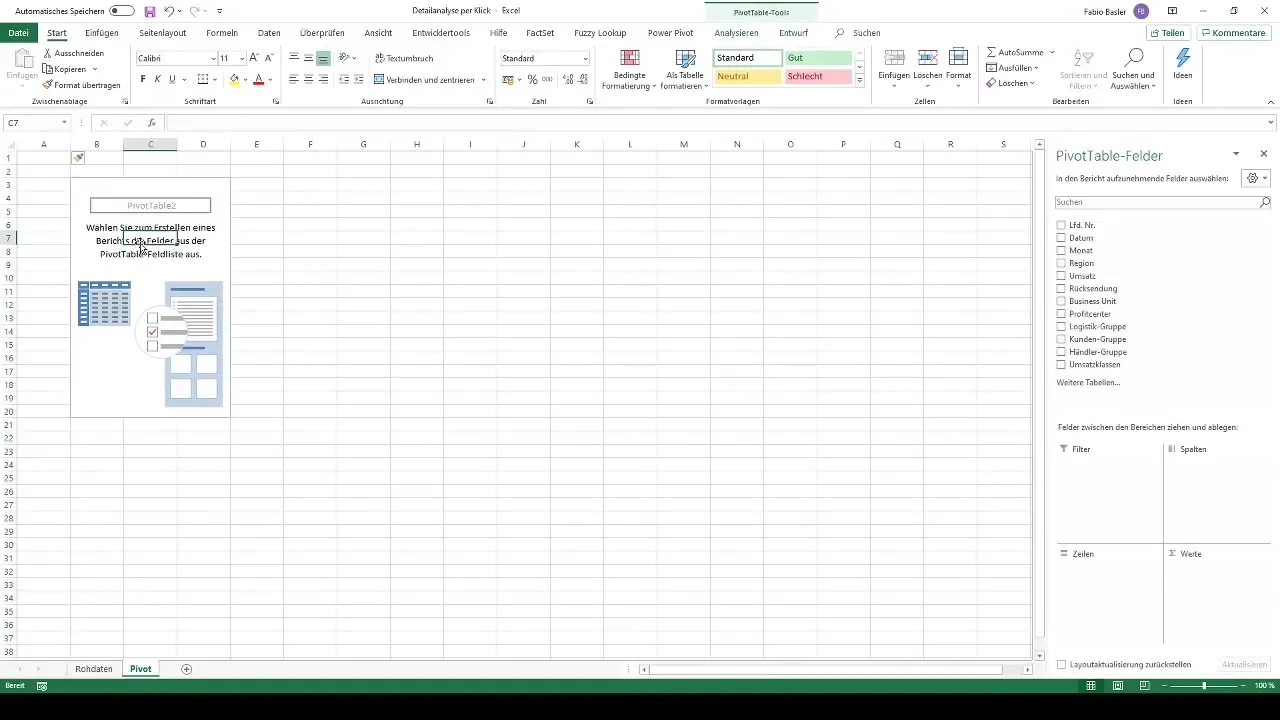Check the Profitcenter field
Screen dimensions: 1280x720
(x=1061, y=314)
